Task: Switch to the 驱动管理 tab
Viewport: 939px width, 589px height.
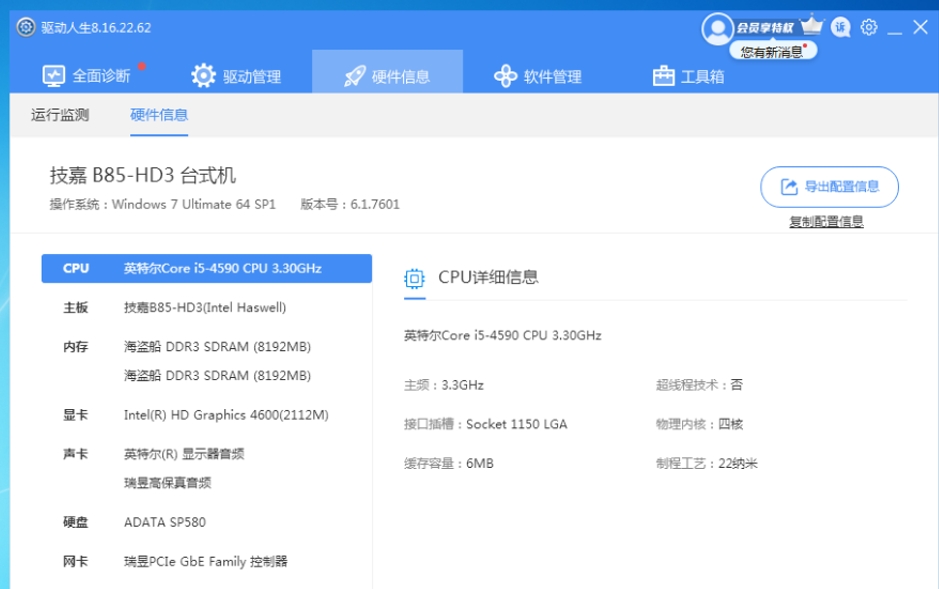Action: [236, 76]
